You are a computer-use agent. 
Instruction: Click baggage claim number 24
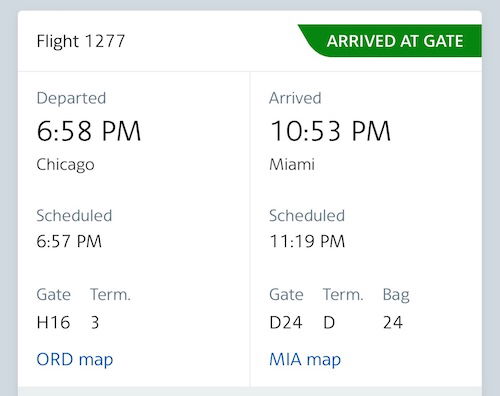coord(393,322)
